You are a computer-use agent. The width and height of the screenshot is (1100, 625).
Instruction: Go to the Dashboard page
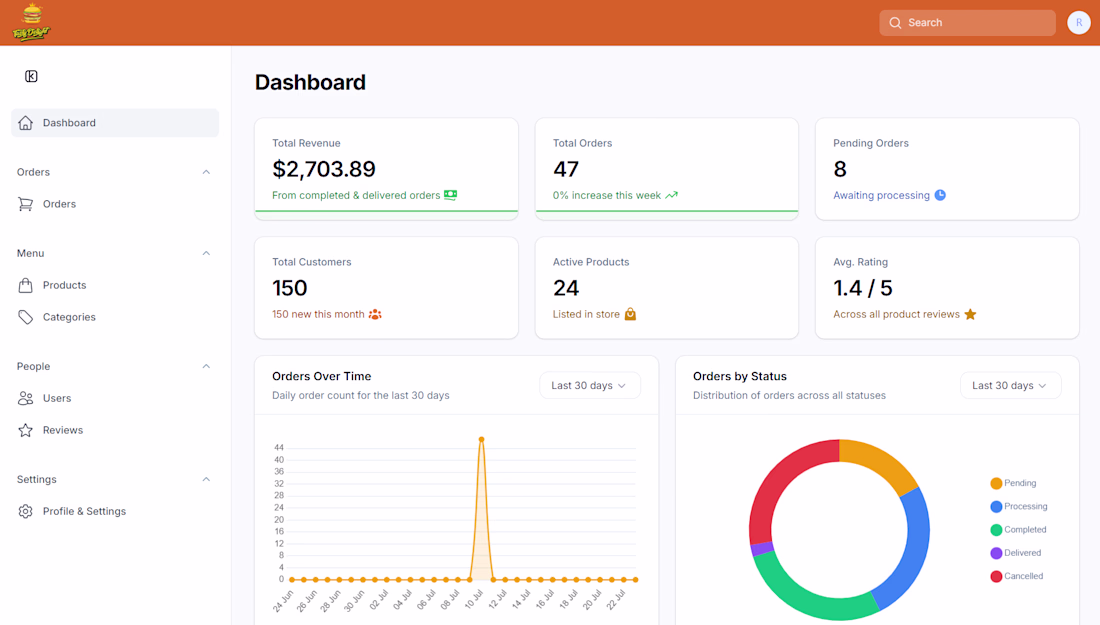point(115,123)
